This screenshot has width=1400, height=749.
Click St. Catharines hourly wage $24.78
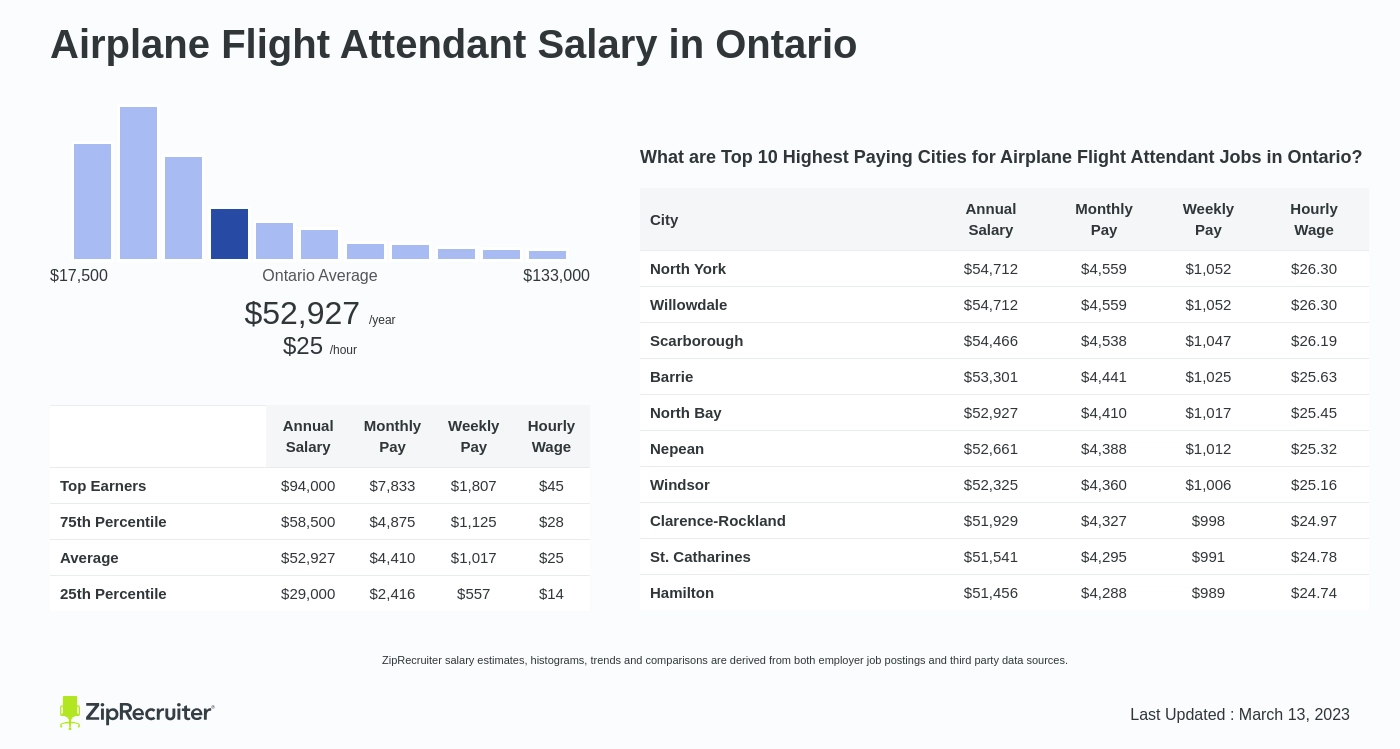(1314, 556)
